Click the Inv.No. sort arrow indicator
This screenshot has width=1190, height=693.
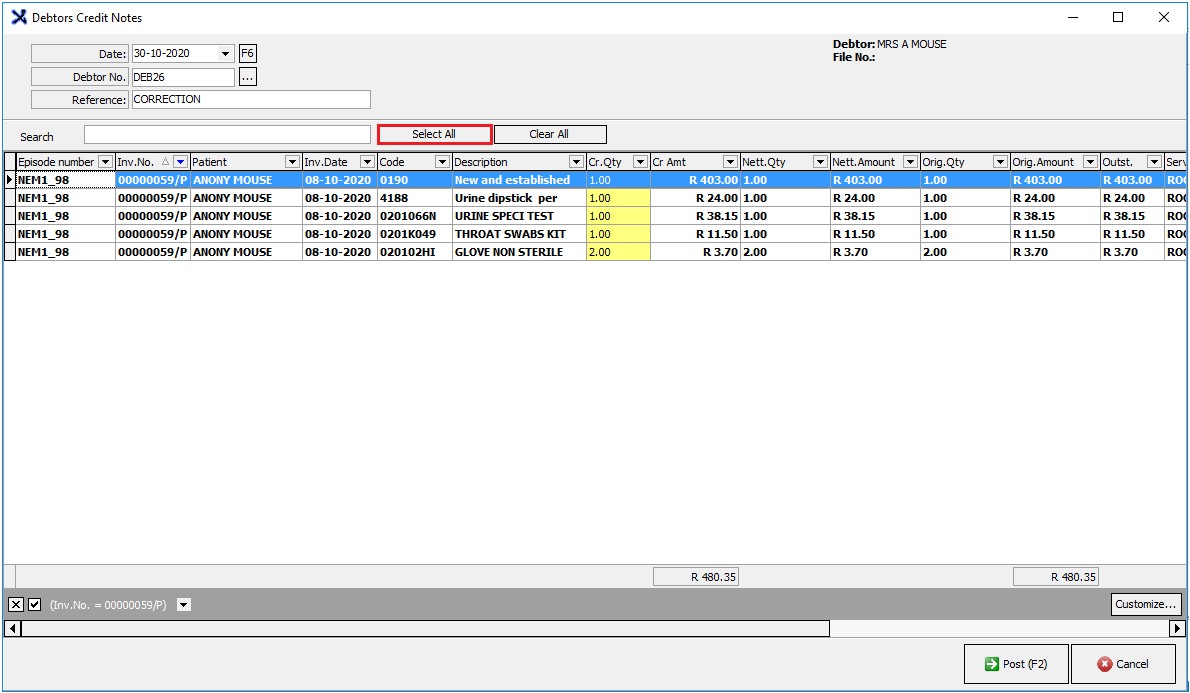[x=166, y=162]
